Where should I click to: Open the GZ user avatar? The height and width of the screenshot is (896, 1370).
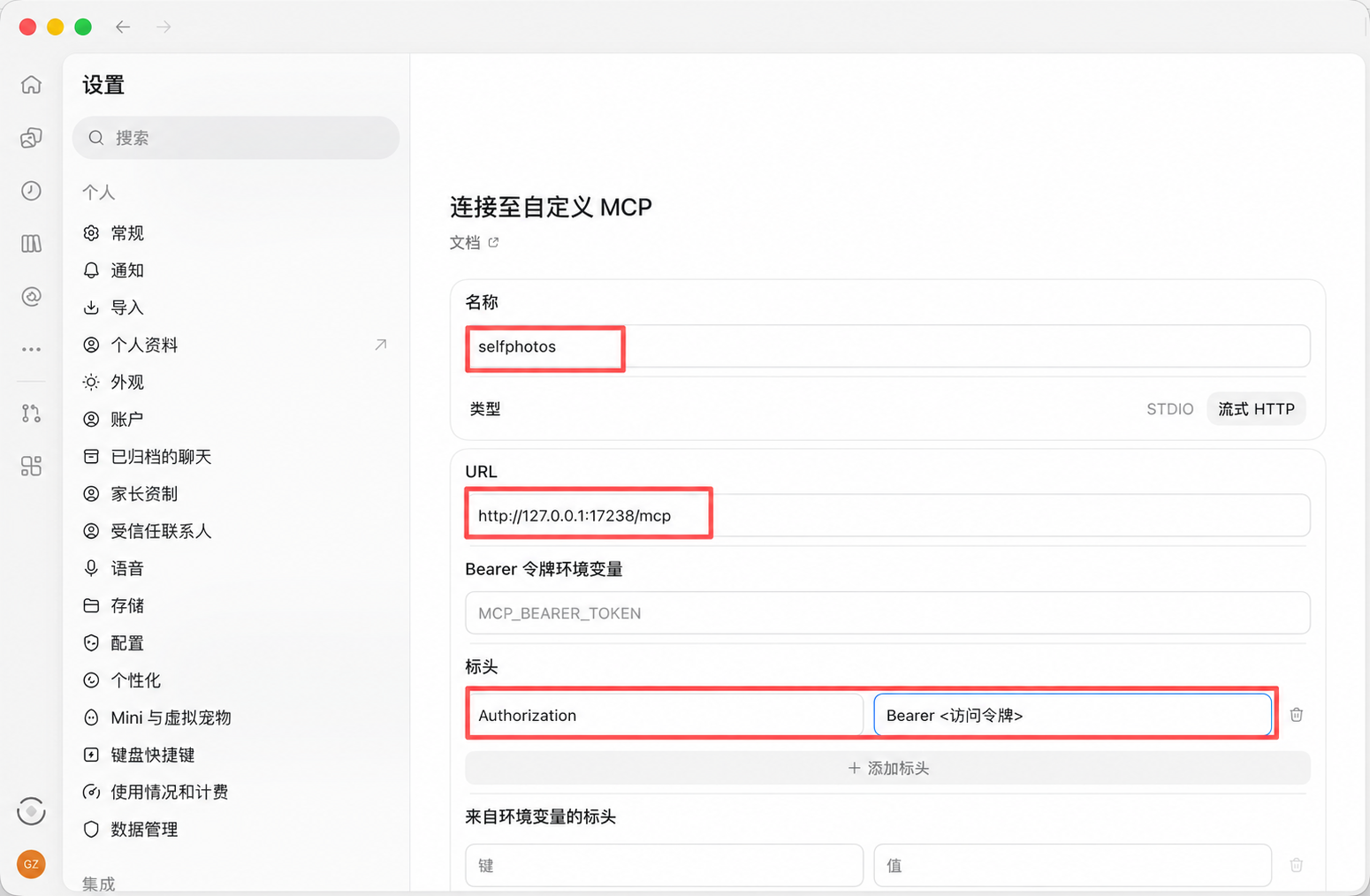pyautogui.click(x=31, y=864)
